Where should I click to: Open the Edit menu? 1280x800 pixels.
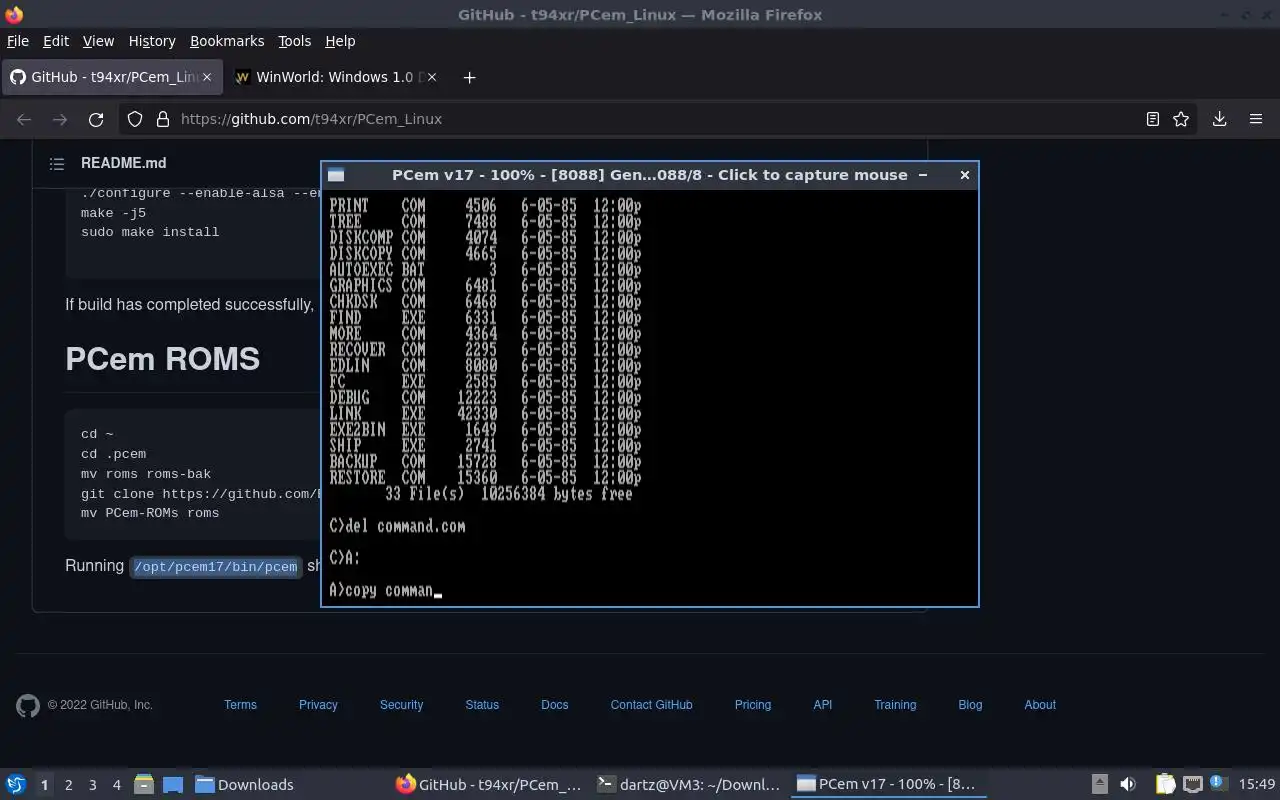pos(56,41)
